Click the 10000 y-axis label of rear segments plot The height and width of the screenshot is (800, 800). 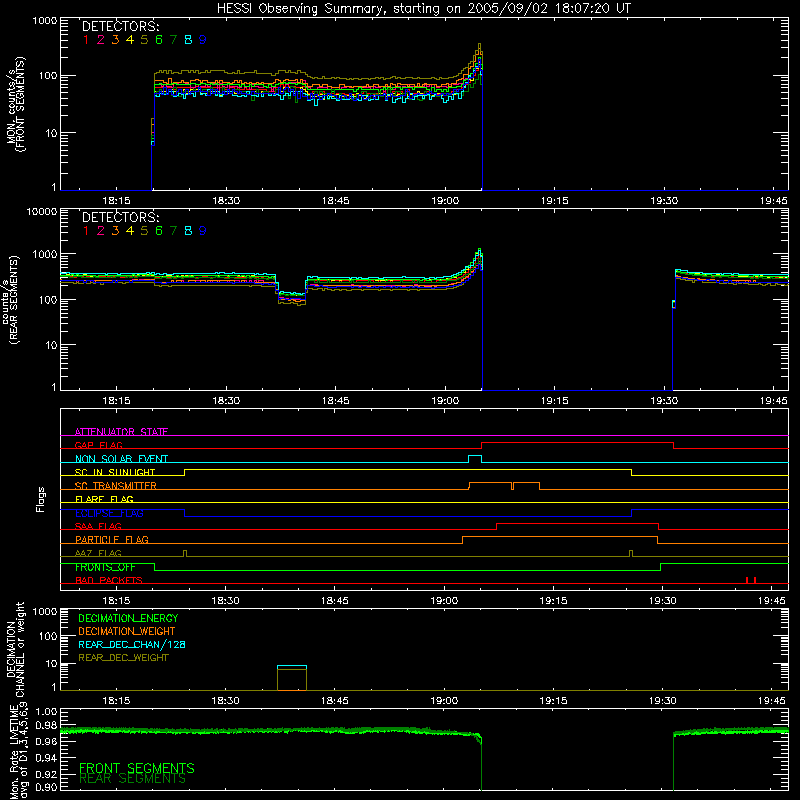click(x=42, y=211)
